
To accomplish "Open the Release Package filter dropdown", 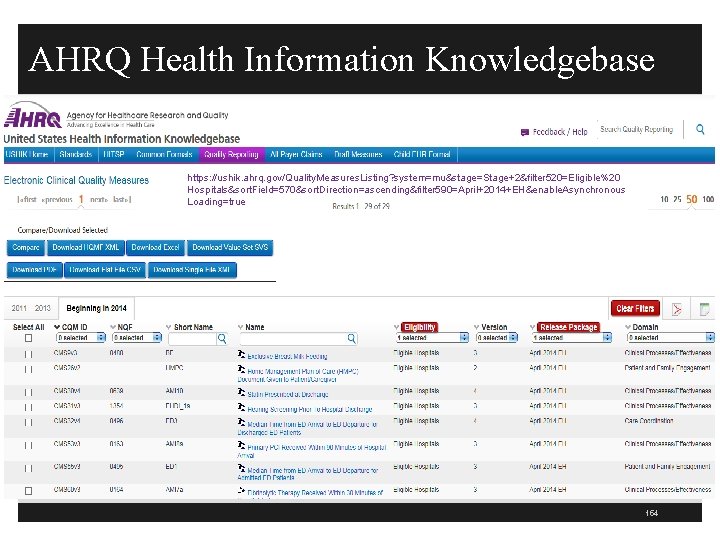I will [571, 338].
